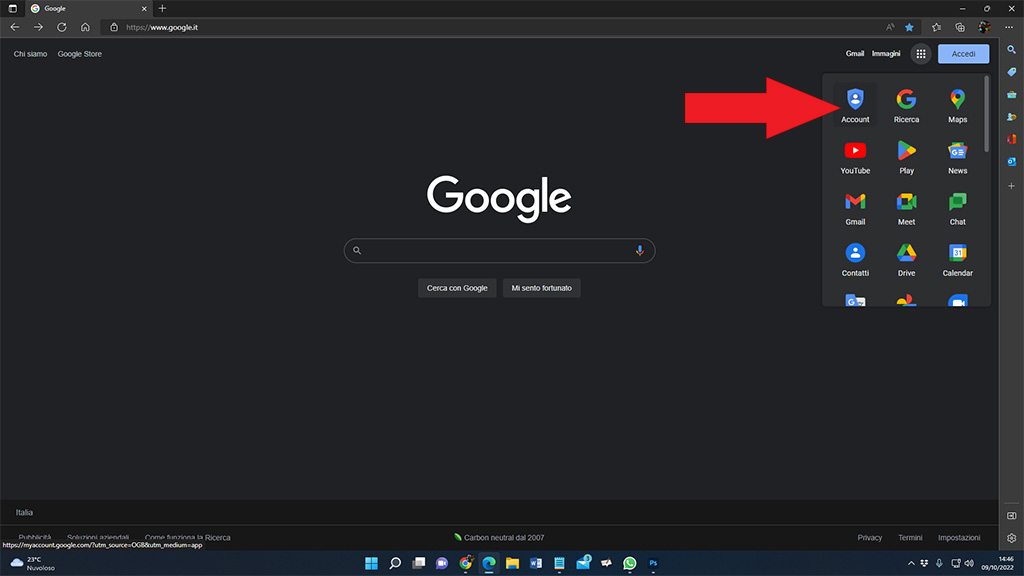Show hidden system tray icons chevron
This screenshot has height=576, width=1024.
coord(911,563)
